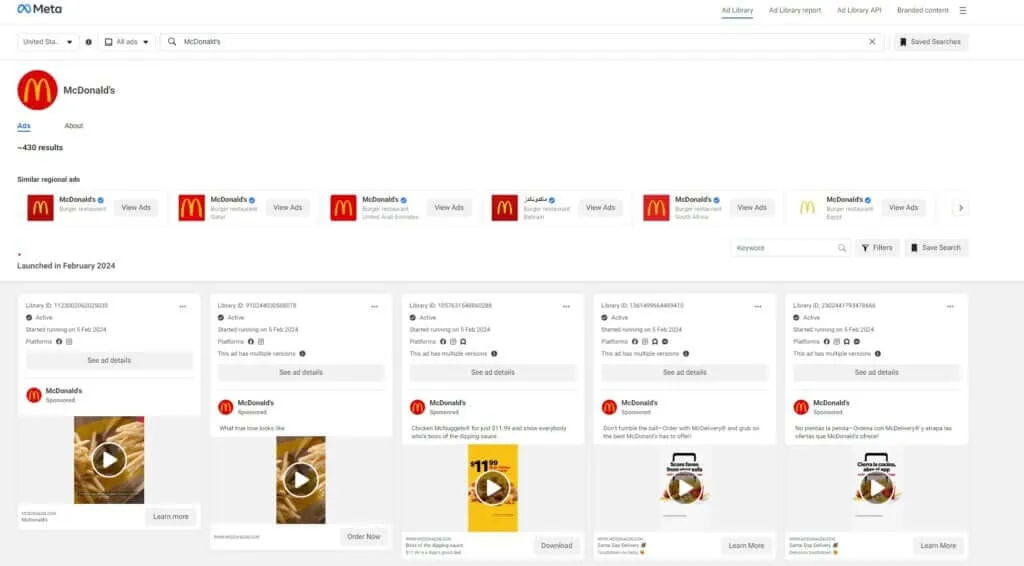1024x566 pixels.
Task: Clear the McDonald's search with the X icon
Action: click(x=872, y=42)
